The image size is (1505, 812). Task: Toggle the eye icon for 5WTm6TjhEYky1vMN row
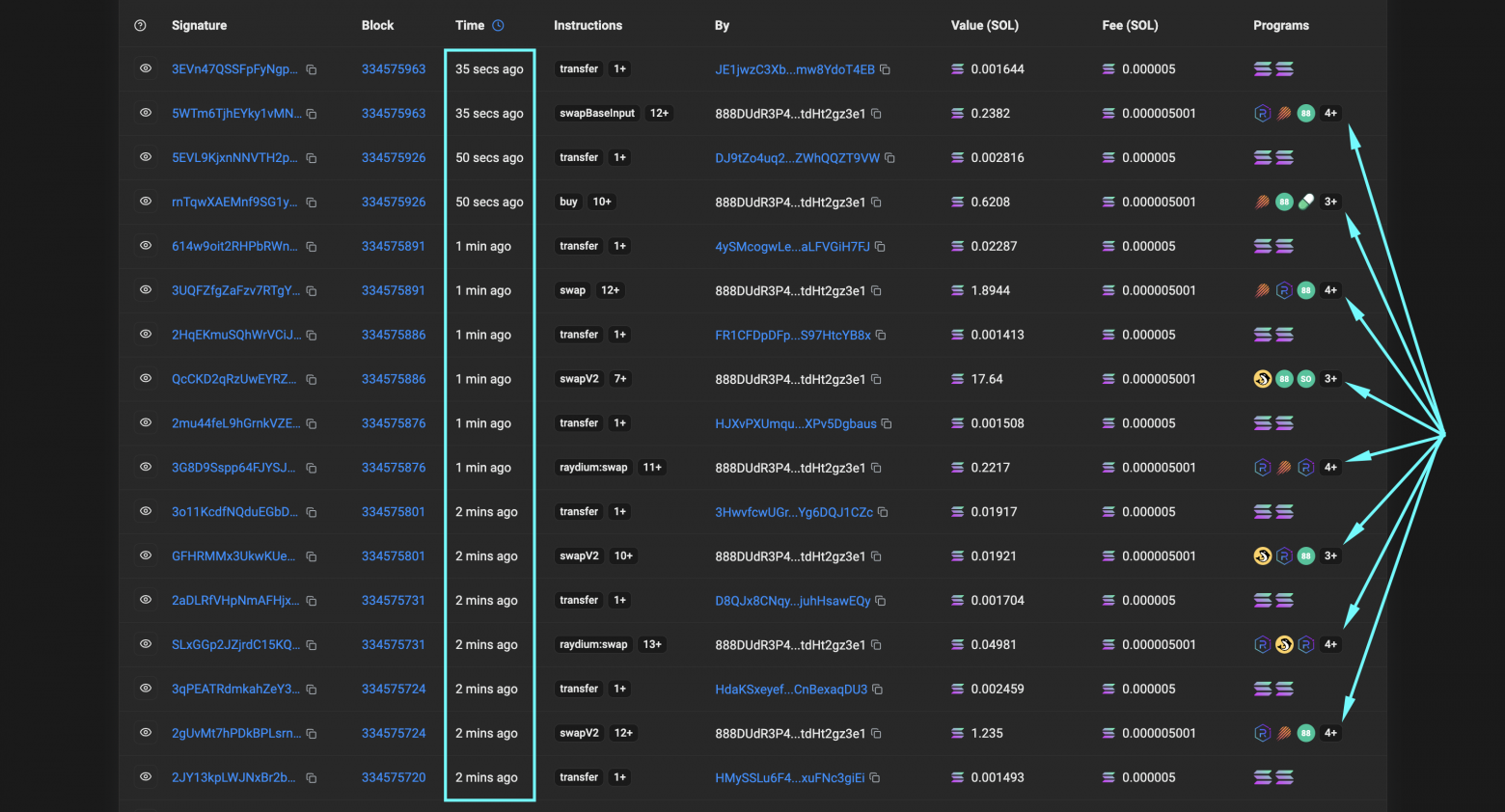pos(146,113)
